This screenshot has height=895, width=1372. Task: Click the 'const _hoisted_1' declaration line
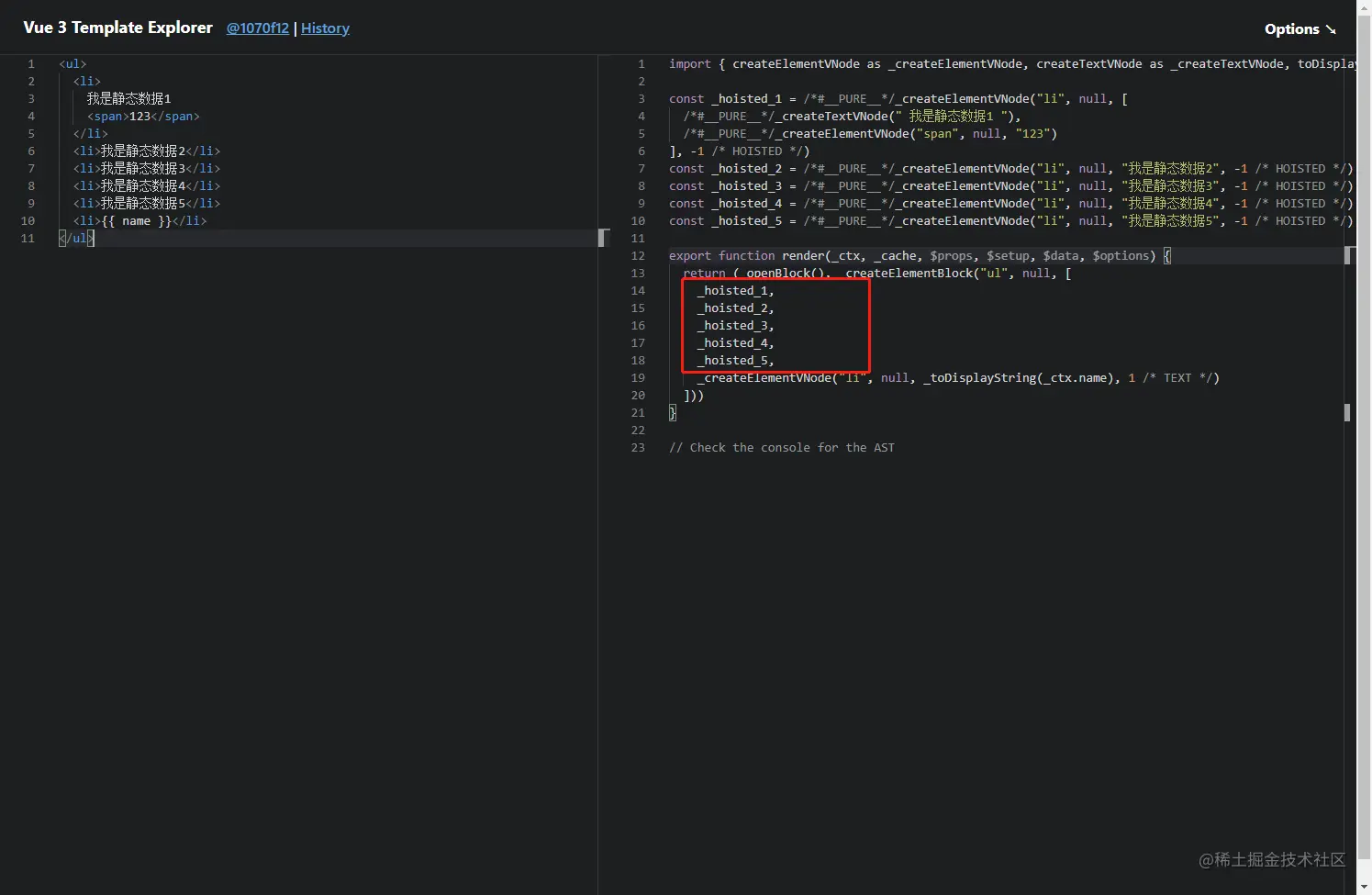click(x=898, y=99)
